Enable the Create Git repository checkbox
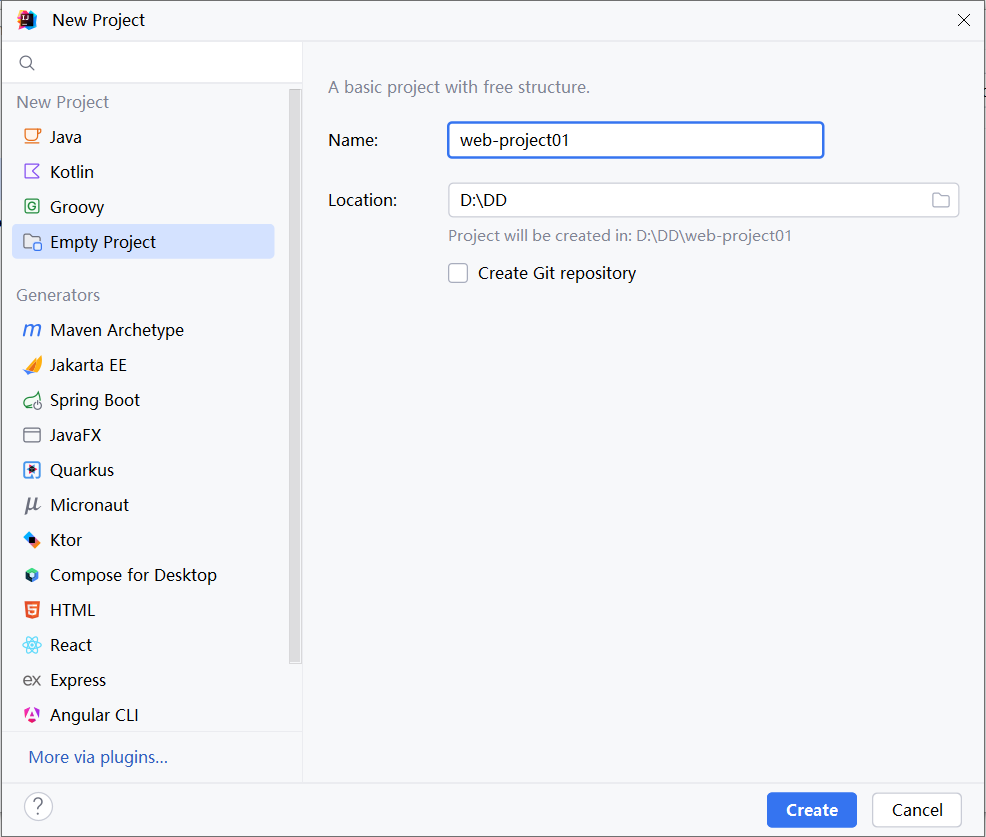986x837 pixels. click(x=458, y=272)
